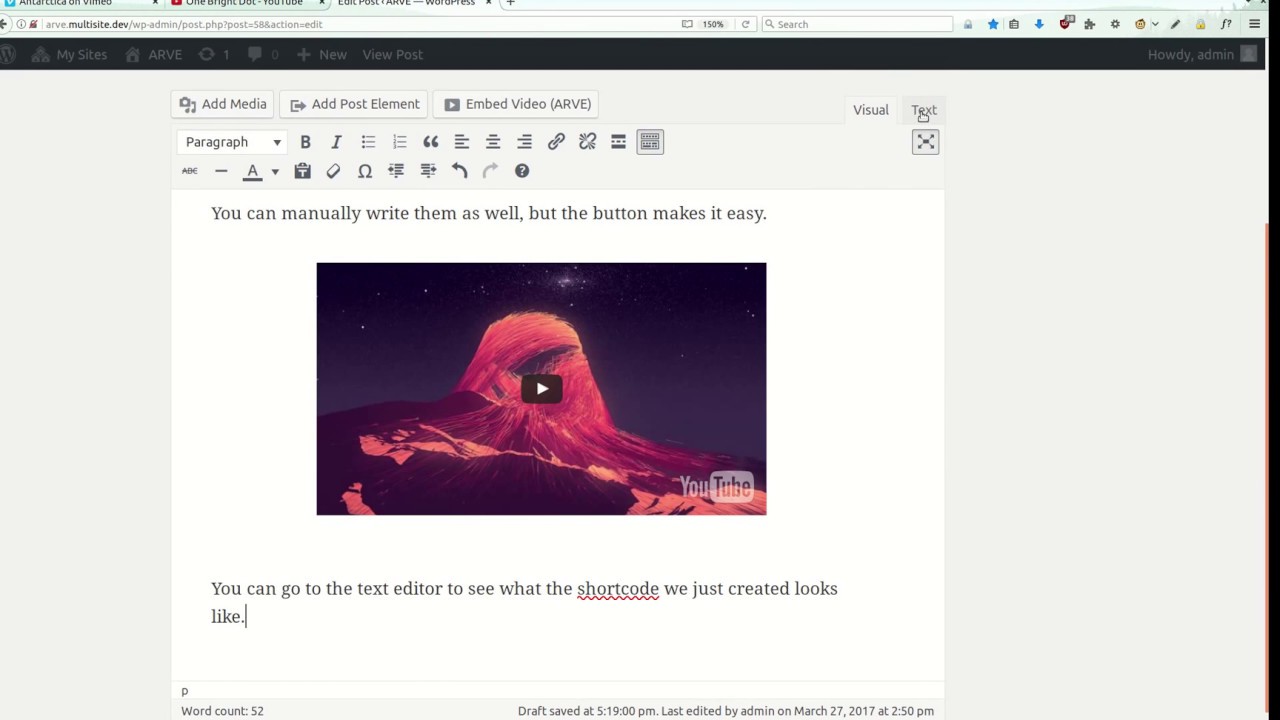Open the Paragraph format dropdown
The width and height of the screenshot is (1280, 720).
[x=232, y=142]
